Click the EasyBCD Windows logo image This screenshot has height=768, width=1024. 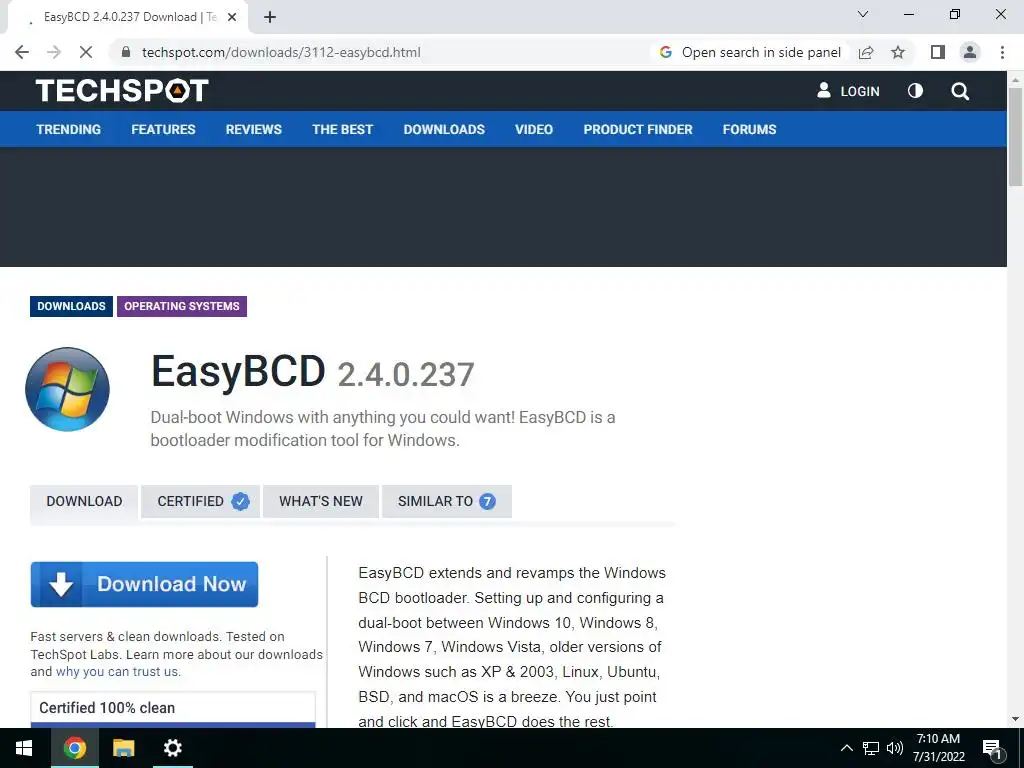pyautogui.click(x=67, y=389)
